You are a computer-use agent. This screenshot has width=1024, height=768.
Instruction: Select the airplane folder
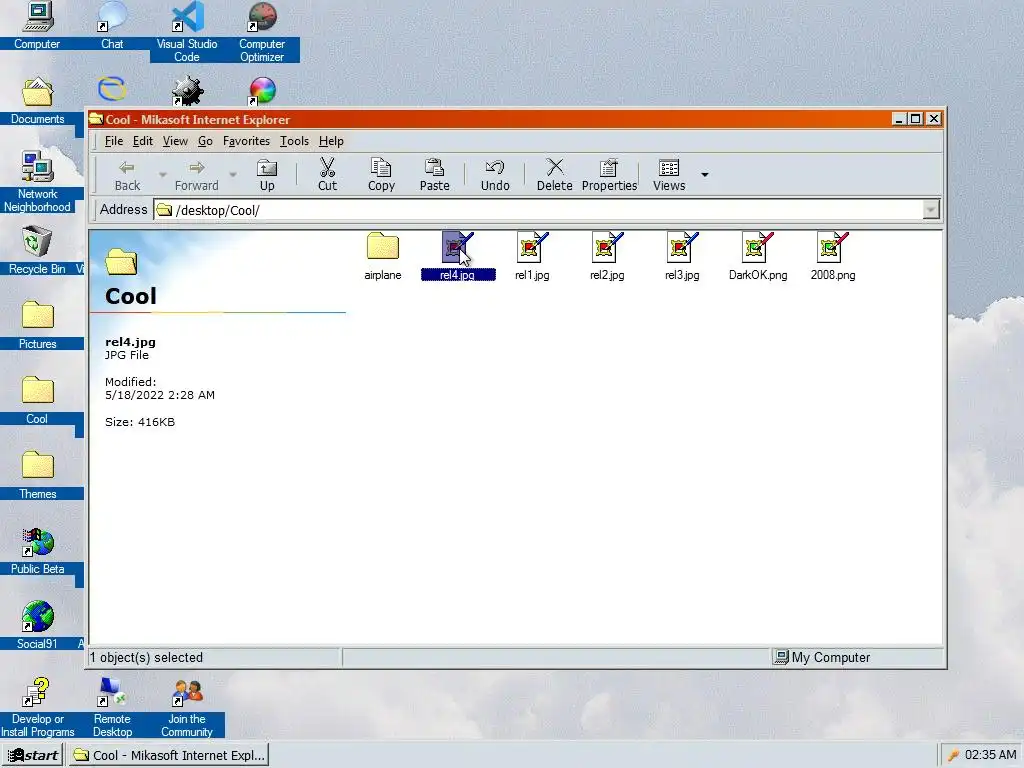coord(383,257)
